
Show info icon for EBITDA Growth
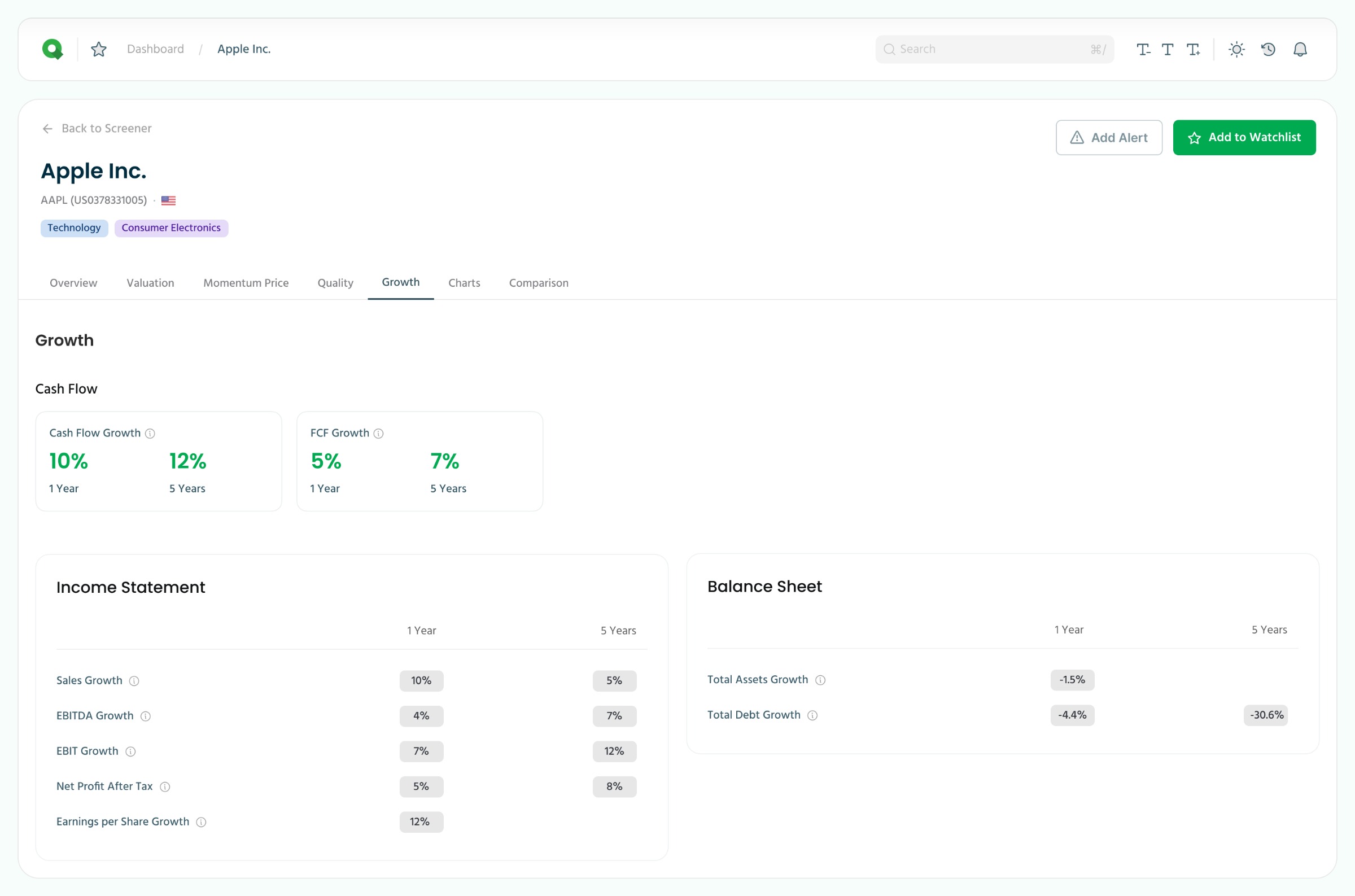tap(146, 716)
